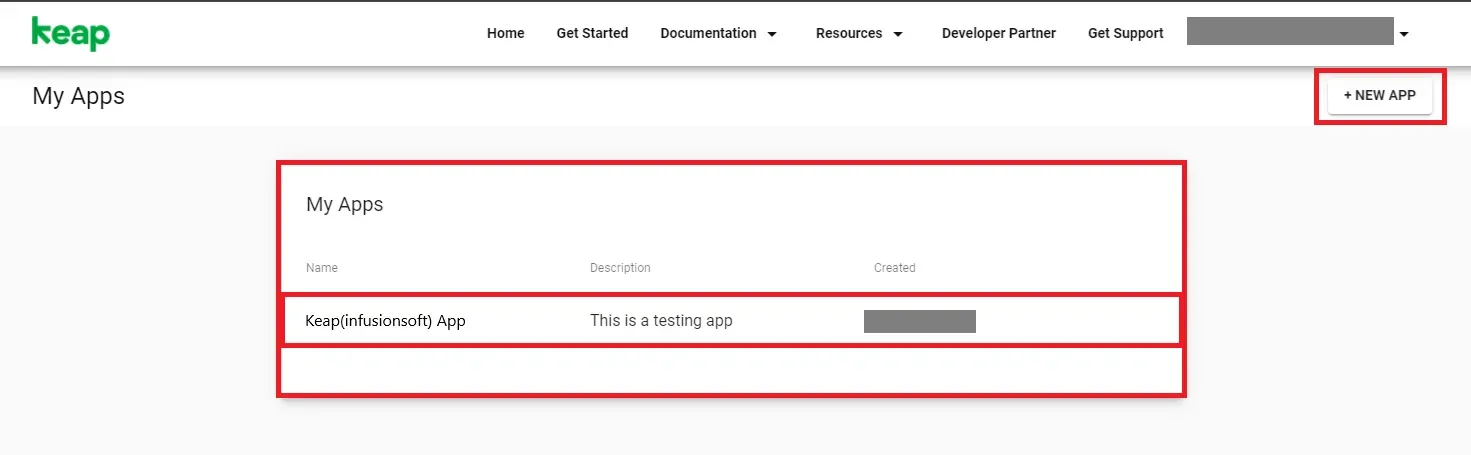Click the My Apps card heading
This screenshot has height=455, width=1471.
[345, 204]
